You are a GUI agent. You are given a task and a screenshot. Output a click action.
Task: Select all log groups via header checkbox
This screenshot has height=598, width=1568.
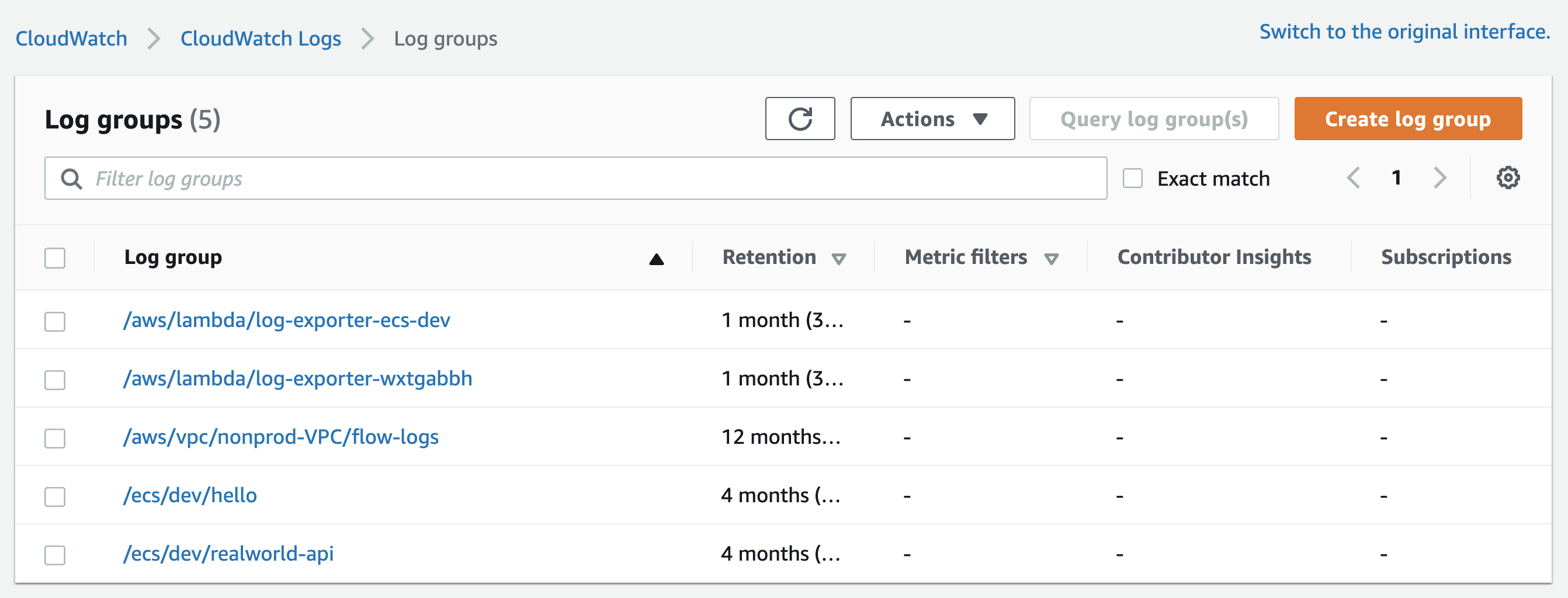54,258
